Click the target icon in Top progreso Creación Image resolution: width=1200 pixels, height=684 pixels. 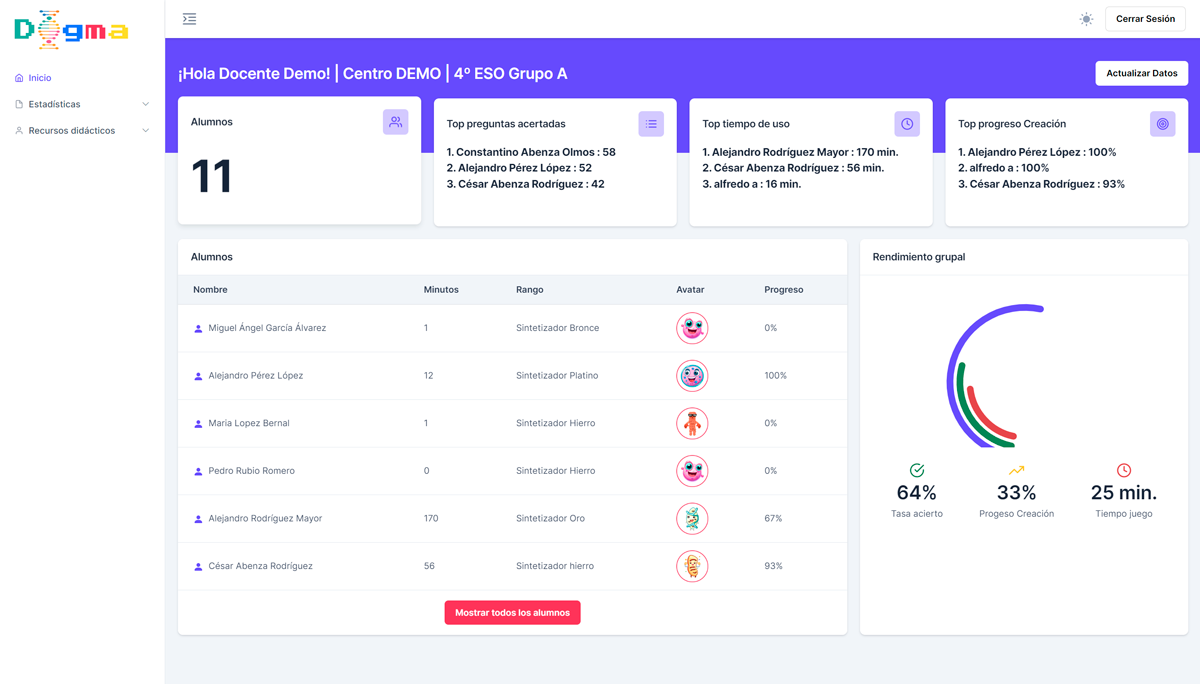click(x=1162, y=124)
